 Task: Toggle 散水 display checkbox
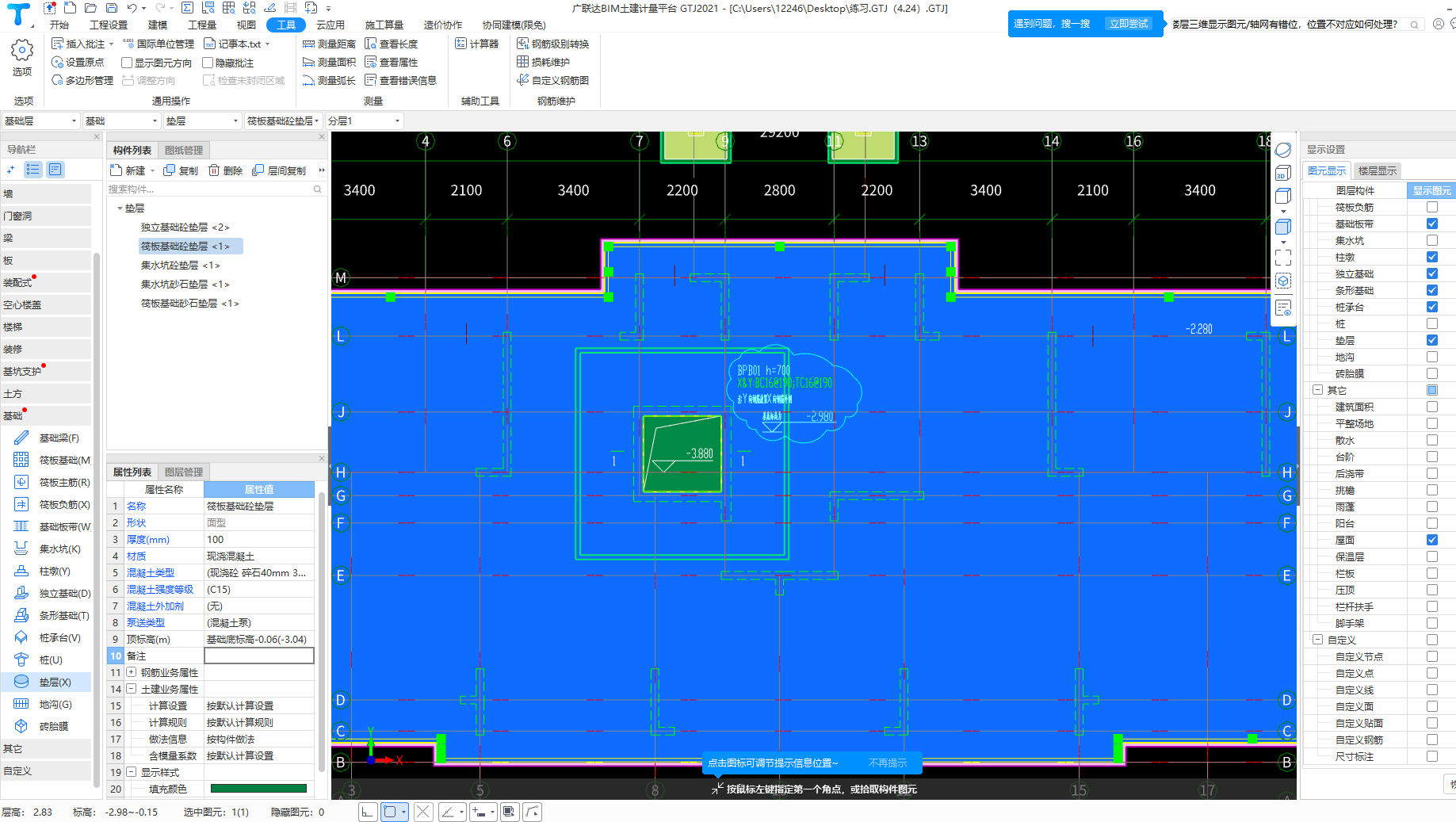[x=1432, y=440]
